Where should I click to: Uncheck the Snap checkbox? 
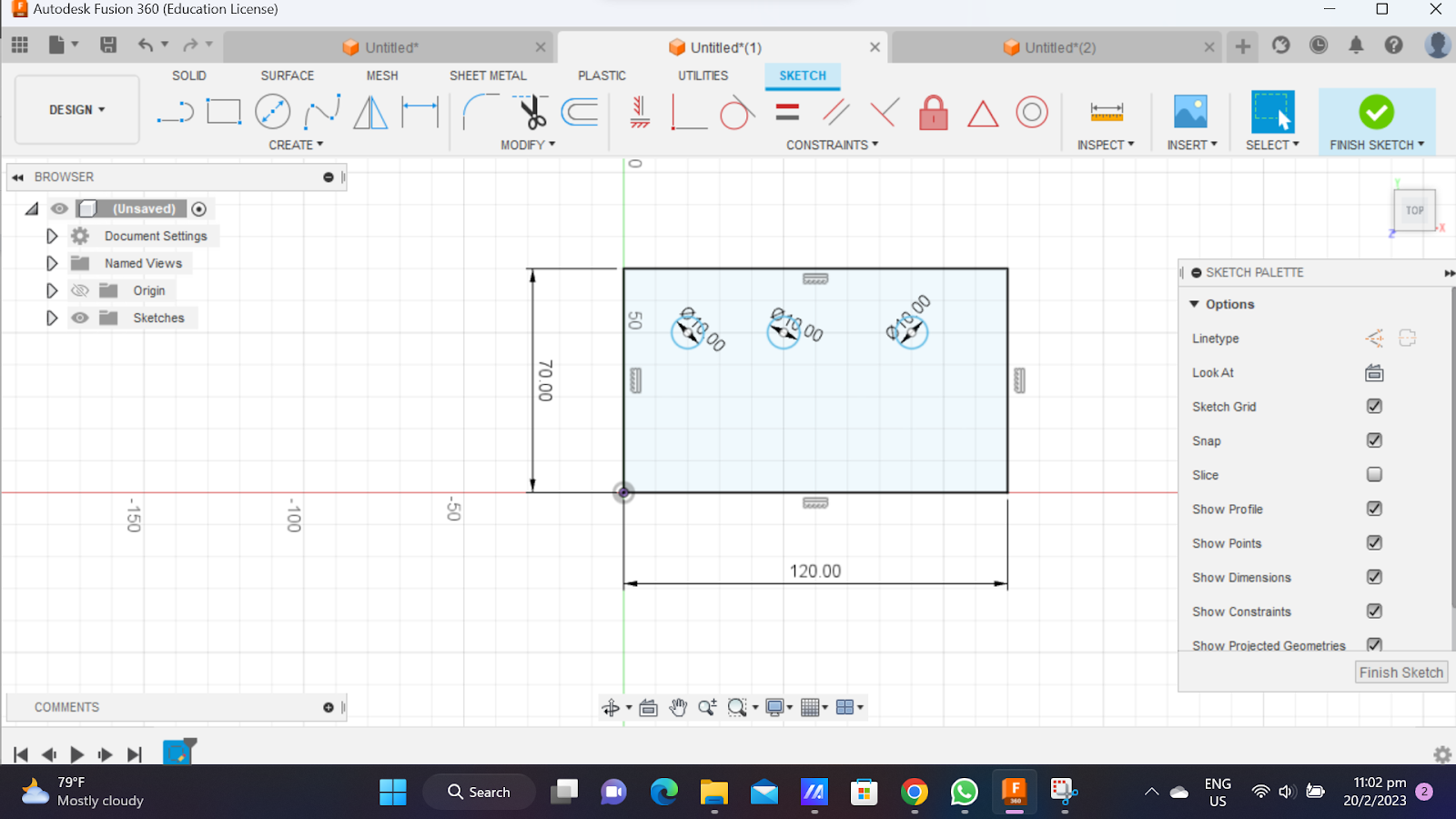pos(1374,440)
